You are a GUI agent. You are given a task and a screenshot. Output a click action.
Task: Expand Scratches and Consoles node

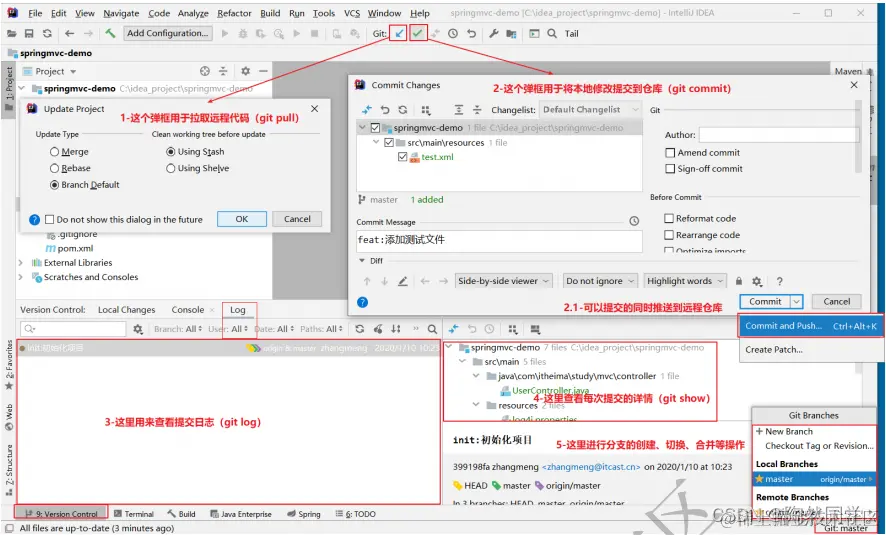(21, 277)
